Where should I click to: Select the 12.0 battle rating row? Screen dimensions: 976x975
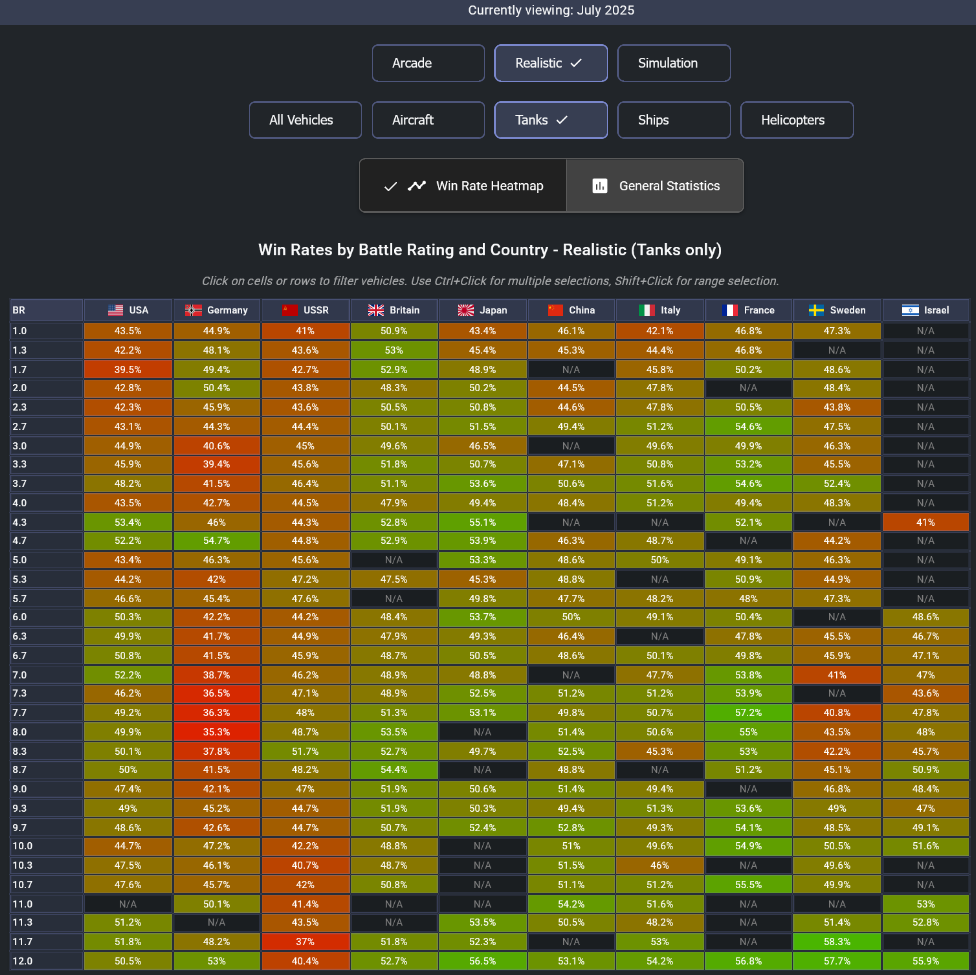[47, 961]
